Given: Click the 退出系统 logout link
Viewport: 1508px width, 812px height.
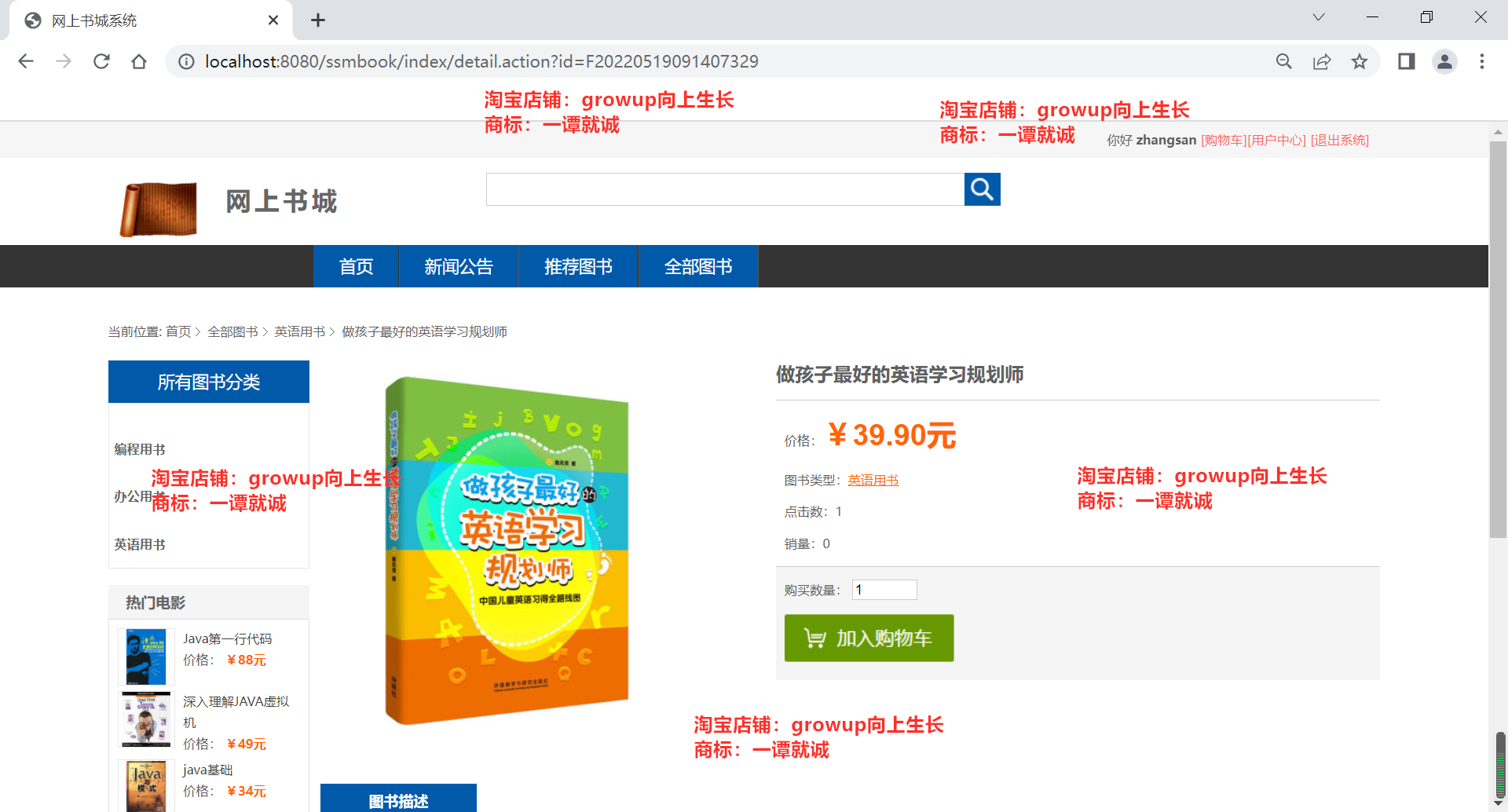Looking at the screenshot, I should (1340, 140).
